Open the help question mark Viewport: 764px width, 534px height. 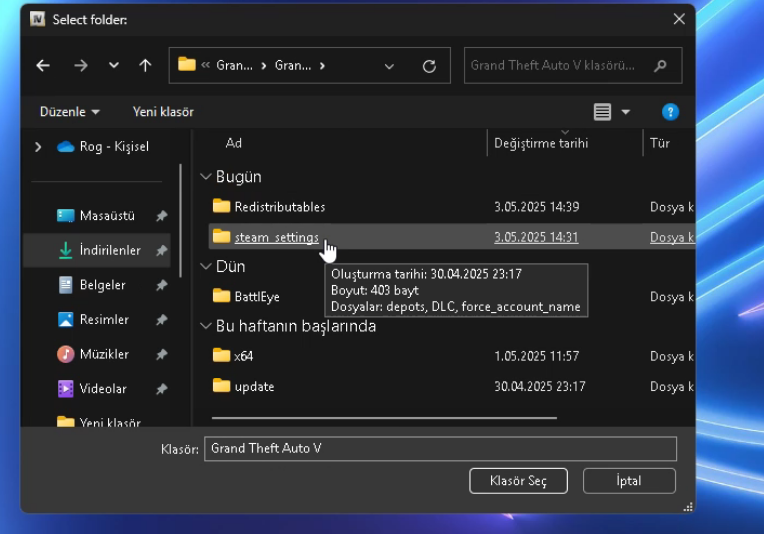(670, 112)
